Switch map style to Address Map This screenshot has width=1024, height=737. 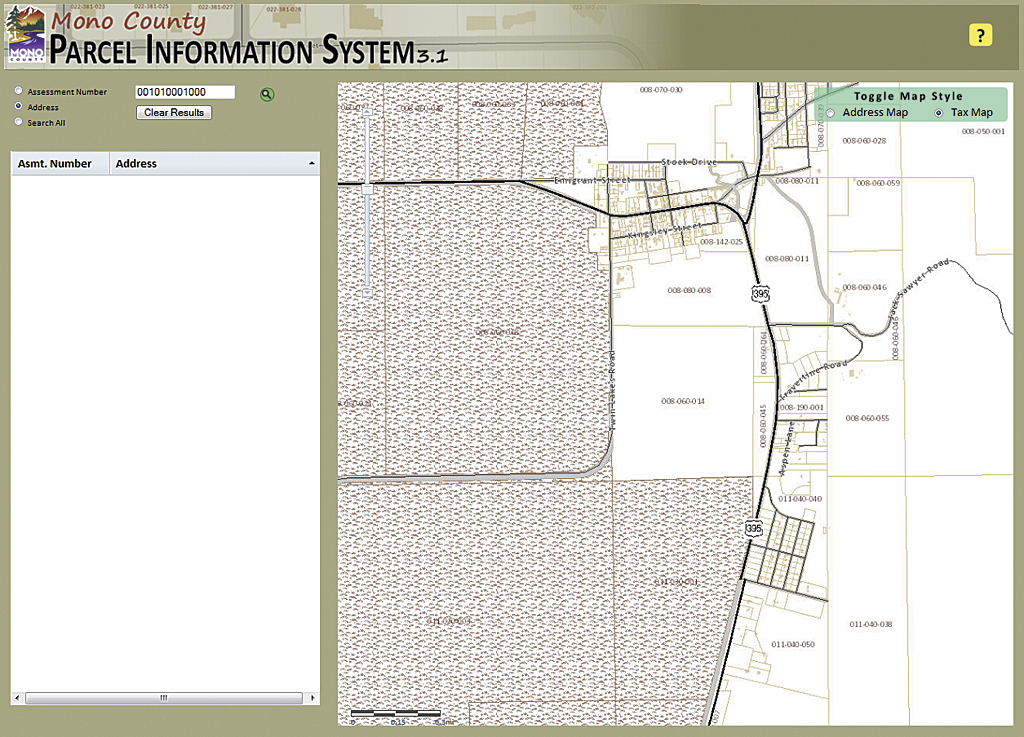[x=831, y=113]
